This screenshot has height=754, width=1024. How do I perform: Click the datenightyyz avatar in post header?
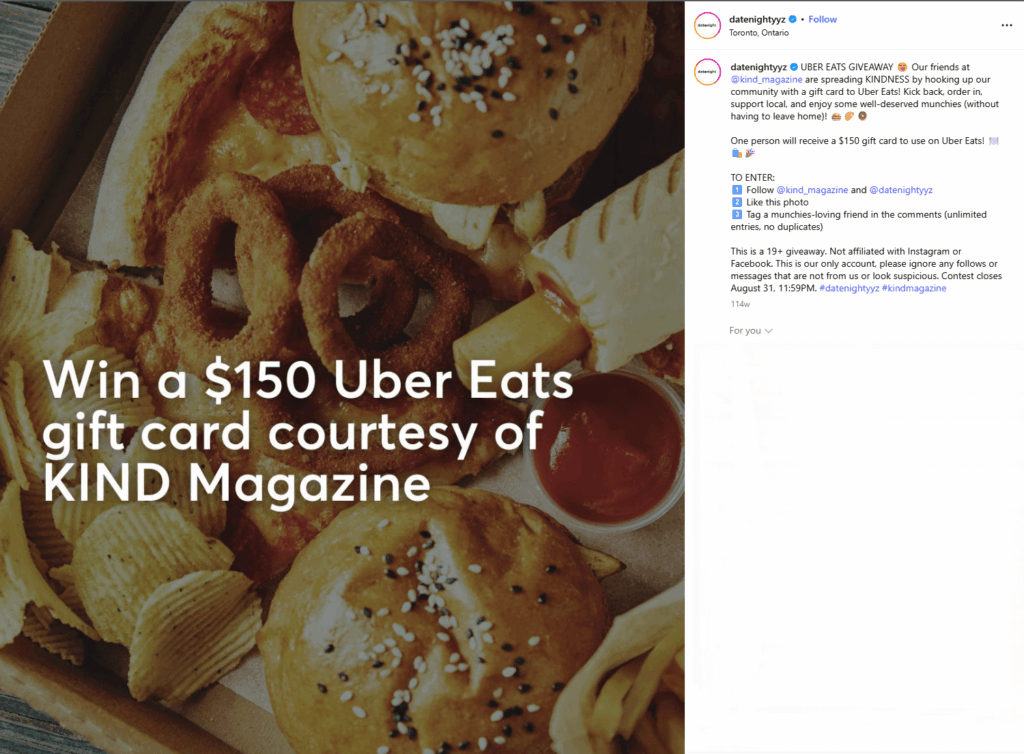(707, 25)
